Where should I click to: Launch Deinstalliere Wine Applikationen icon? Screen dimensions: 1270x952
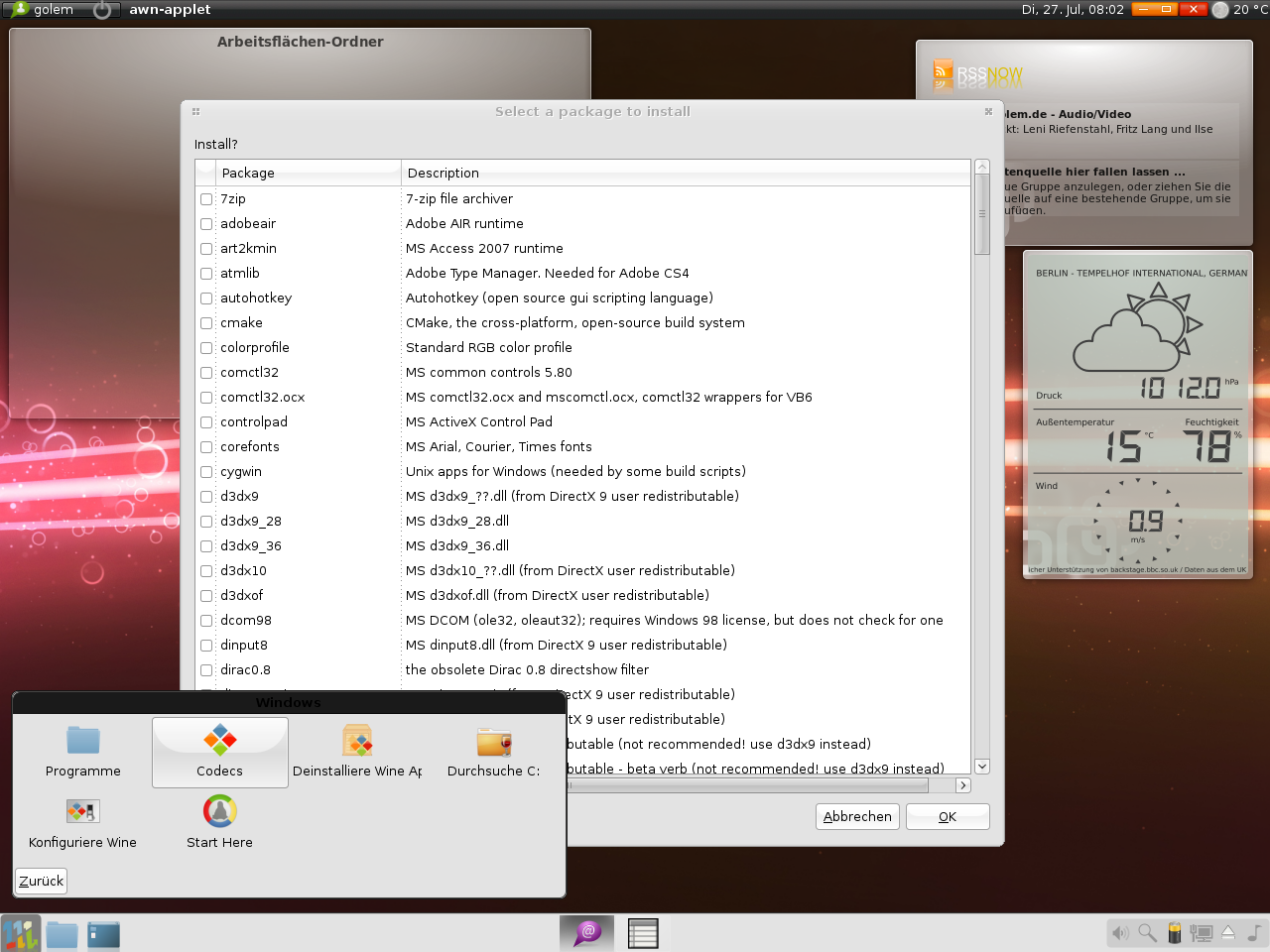357,741
